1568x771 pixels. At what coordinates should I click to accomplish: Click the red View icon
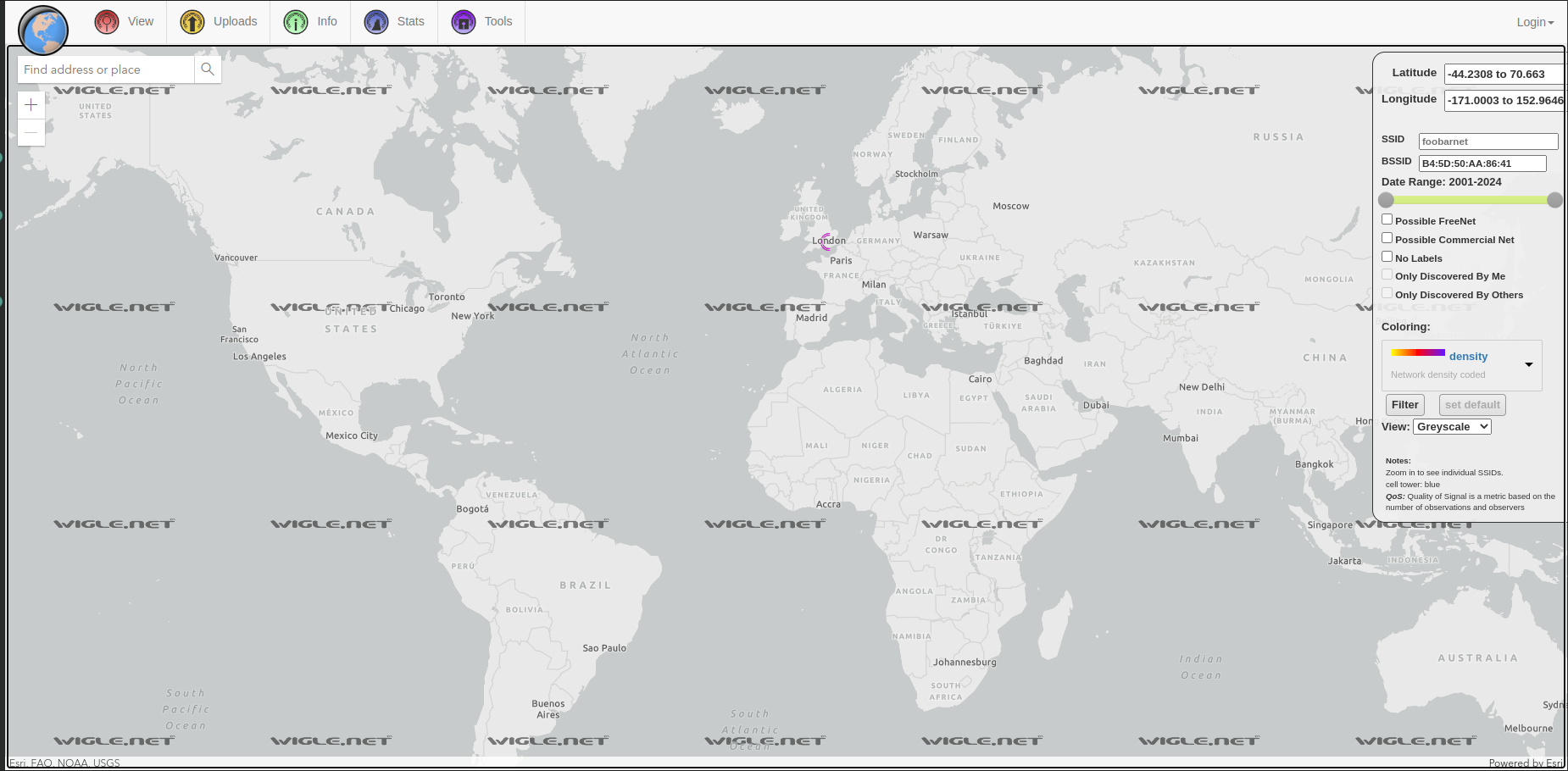107,22
